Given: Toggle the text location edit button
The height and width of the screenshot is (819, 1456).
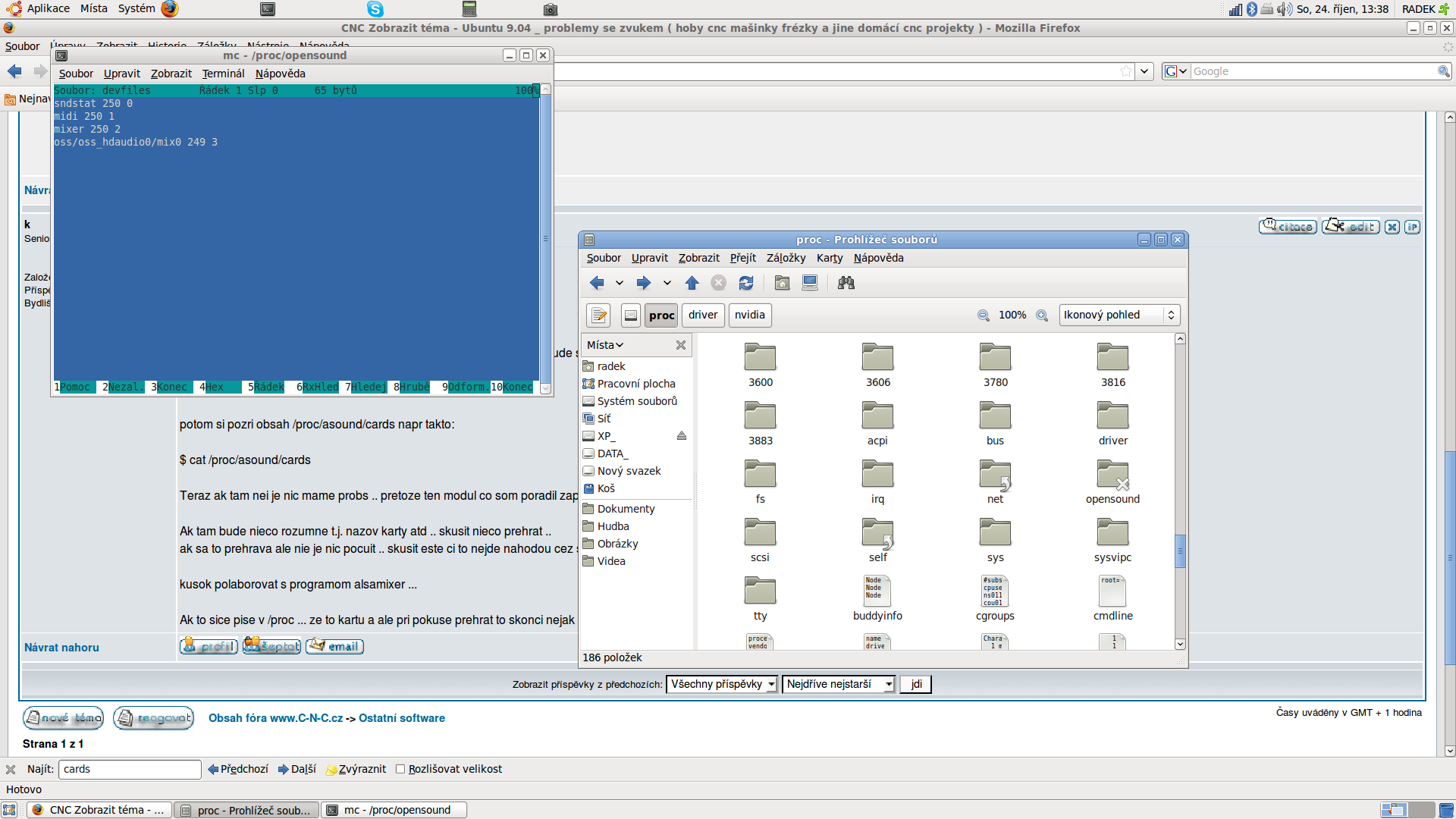Looking at the screenshot, I should (x=599, y=315).
